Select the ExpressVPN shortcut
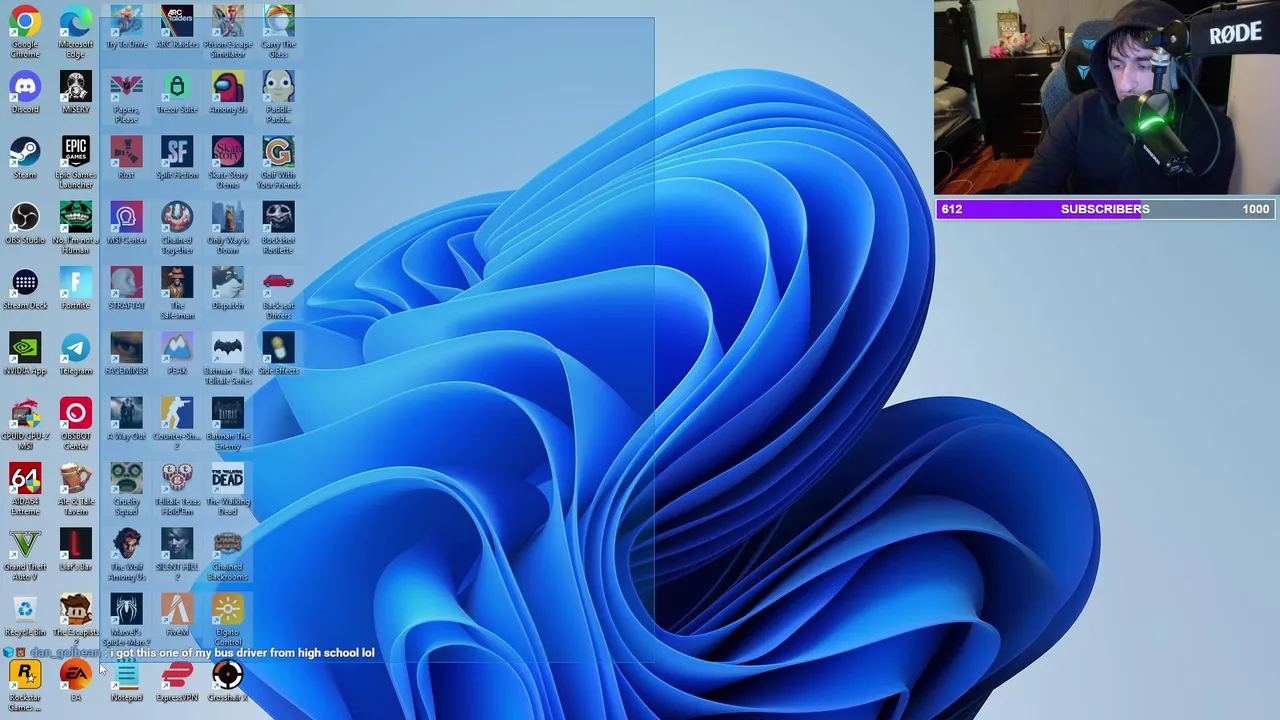This screenshot has width=1280, height=720. [x=177, y=681]
